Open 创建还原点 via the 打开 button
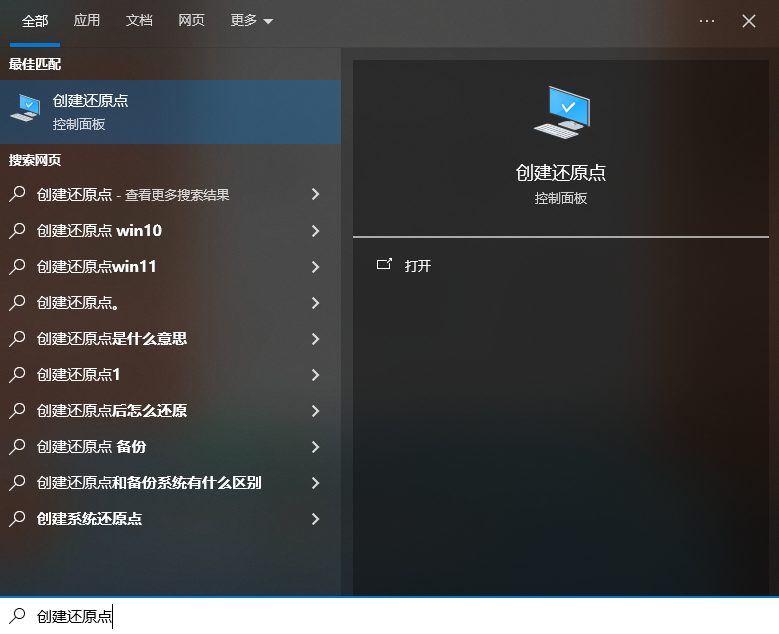 tap(418, 266)
